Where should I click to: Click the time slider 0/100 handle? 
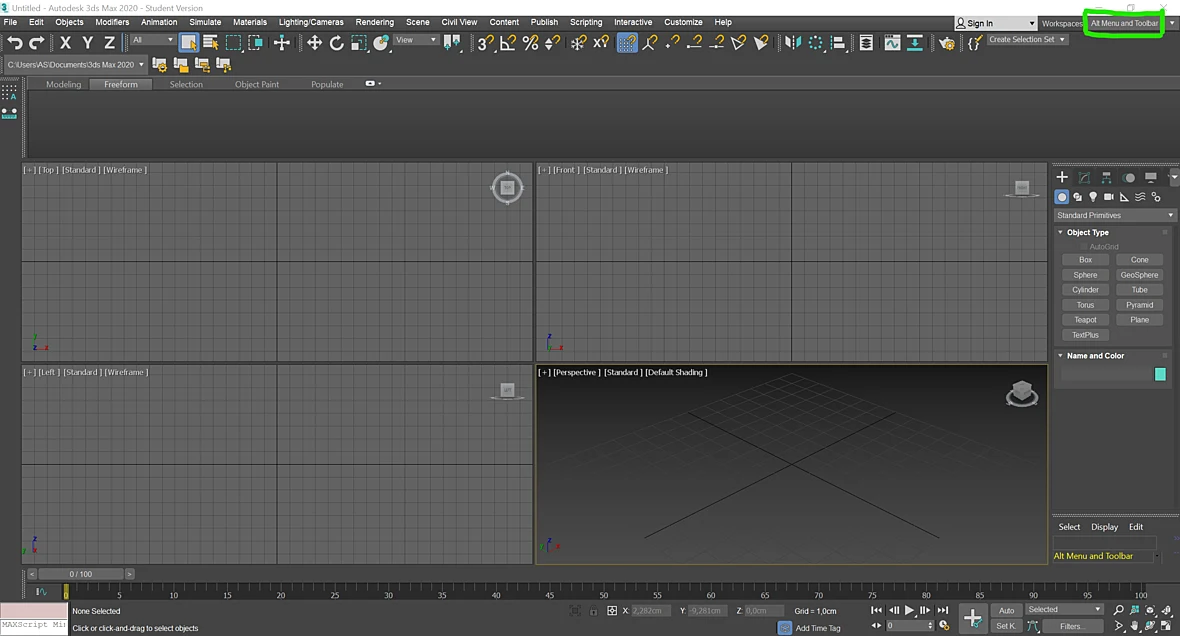(81, 574)
